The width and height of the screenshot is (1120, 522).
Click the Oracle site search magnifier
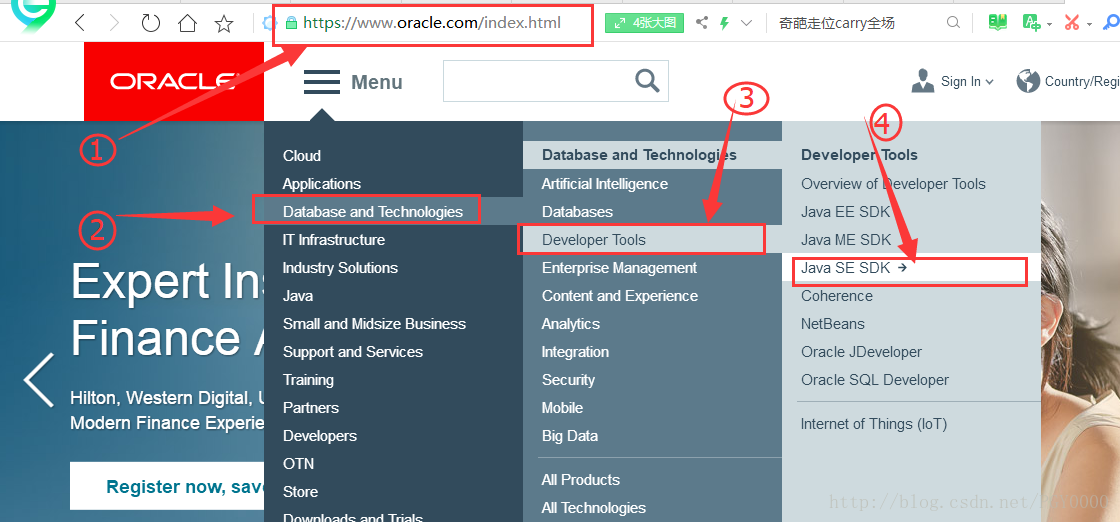point(647,81)
